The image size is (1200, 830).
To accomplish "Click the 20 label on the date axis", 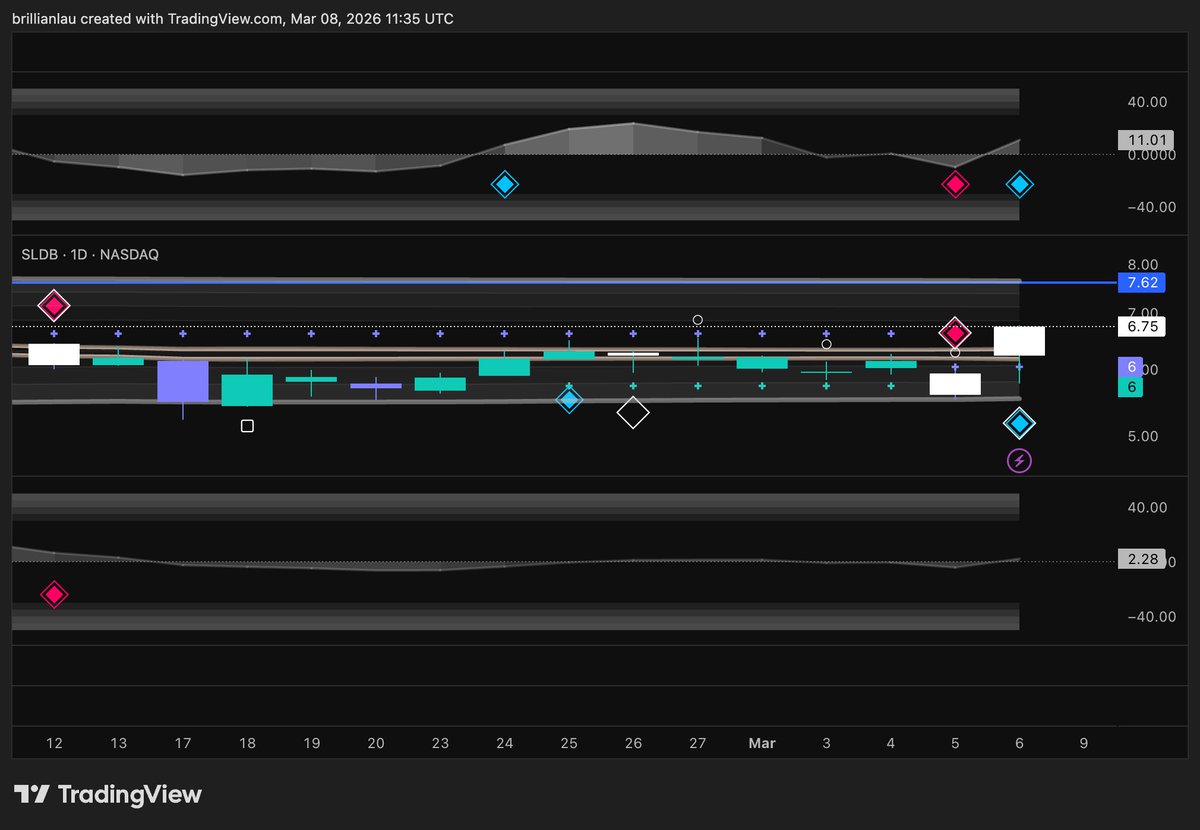I will click(x=376, y=744).
